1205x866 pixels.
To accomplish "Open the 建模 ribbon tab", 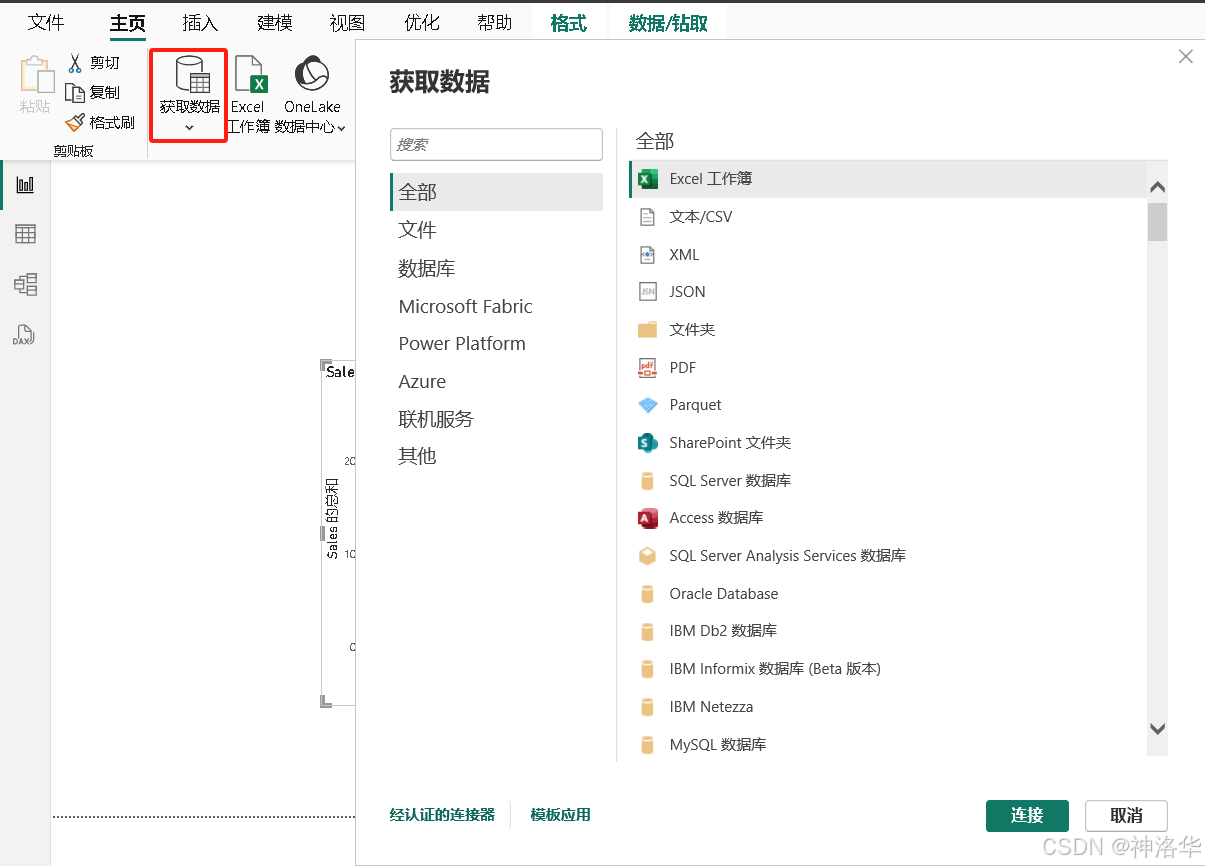I will 275,22.
